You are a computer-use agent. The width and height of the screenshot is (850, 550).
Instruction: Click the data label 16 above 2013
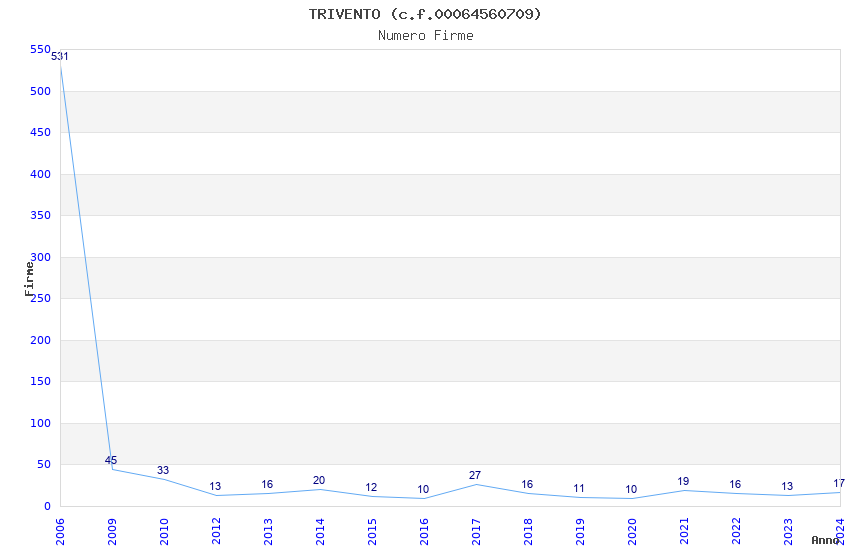267,484
